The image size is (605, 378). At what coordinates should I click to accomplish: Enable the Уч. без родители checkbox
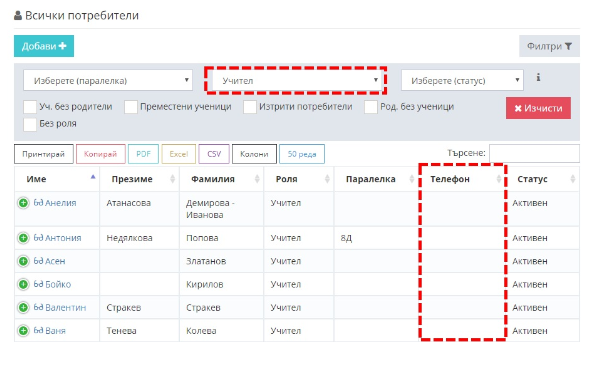tap(30, 107)
